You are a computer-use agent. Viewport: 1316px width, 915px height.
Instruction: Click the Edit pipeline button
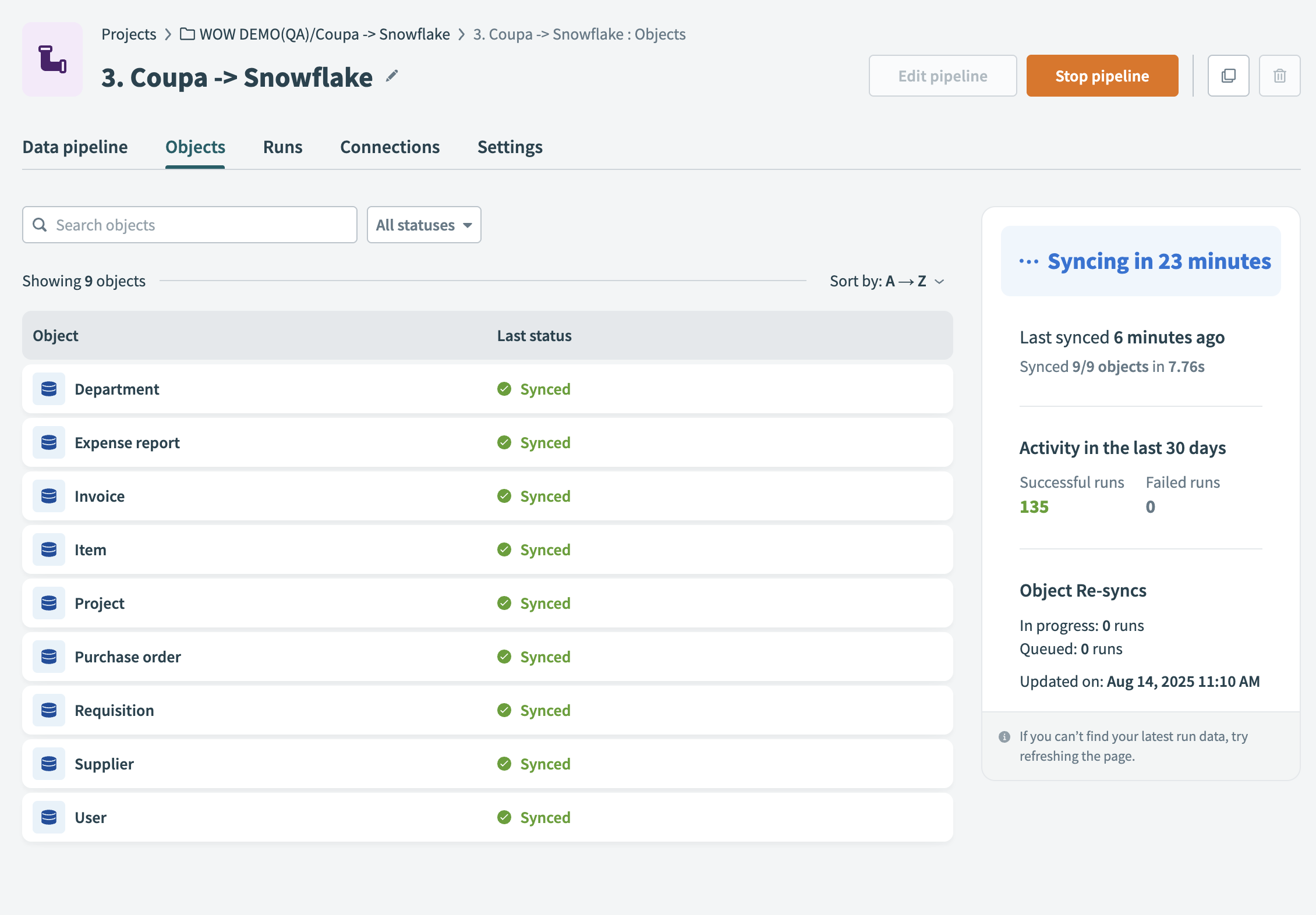click(942, 76)
